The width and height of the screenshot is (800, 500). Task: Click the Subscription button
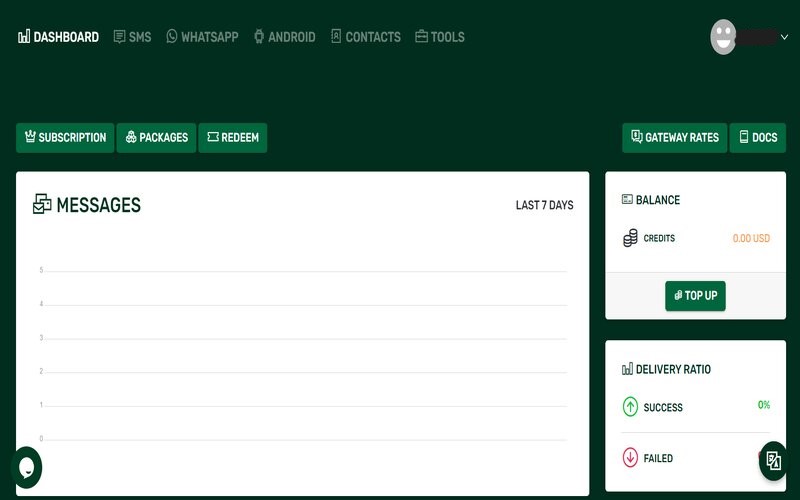65,138
